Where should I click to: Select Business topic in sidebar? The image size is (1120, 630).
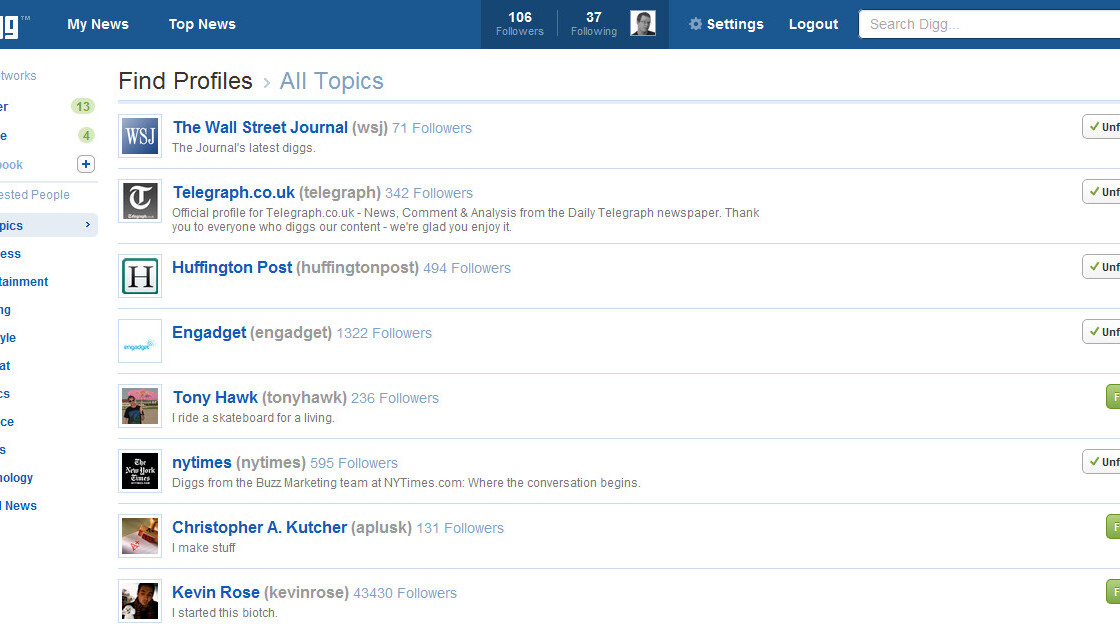11,254
